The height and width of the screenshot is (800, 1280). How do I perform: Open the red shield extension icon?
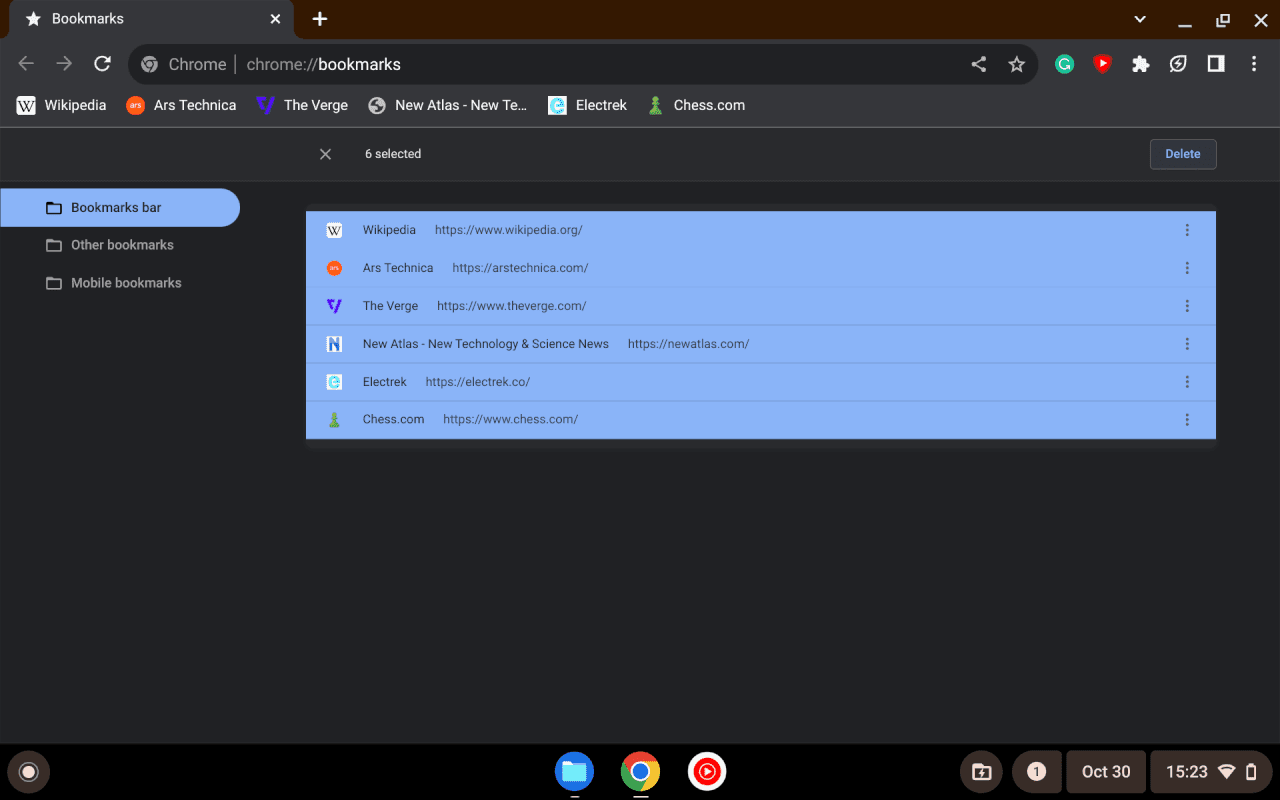(x=1103, y=64)
